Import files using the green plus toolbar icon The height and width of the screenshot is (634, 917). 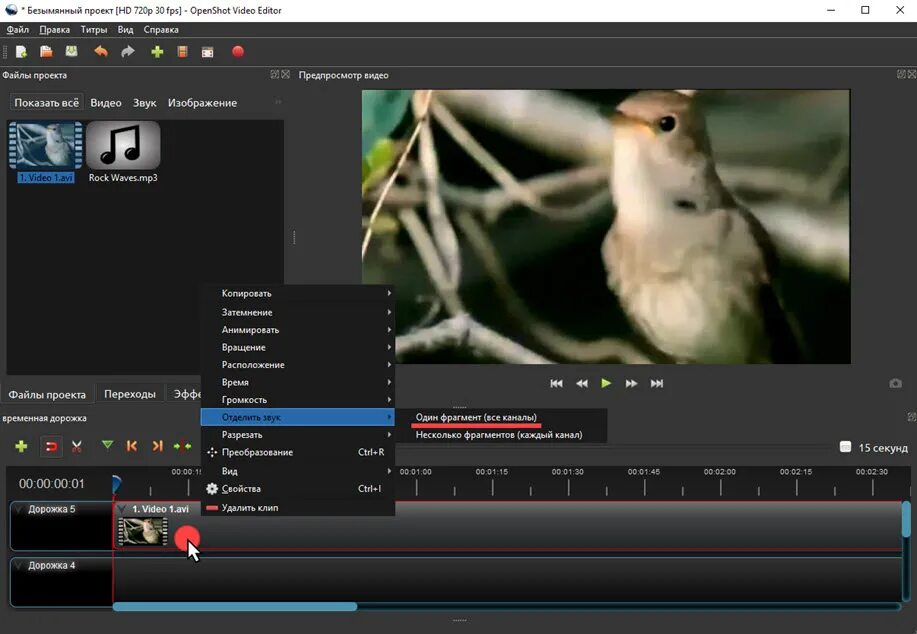(157, 52)
